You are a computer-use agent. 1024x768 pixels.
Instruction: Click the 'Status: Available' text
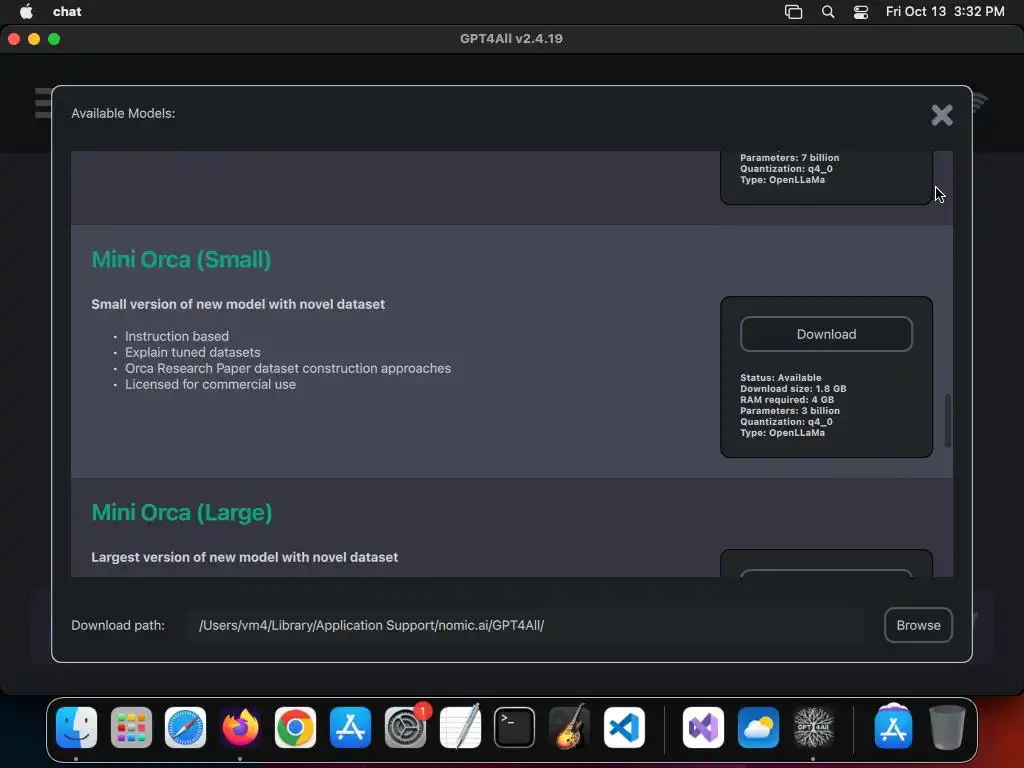tap(780, 377)
